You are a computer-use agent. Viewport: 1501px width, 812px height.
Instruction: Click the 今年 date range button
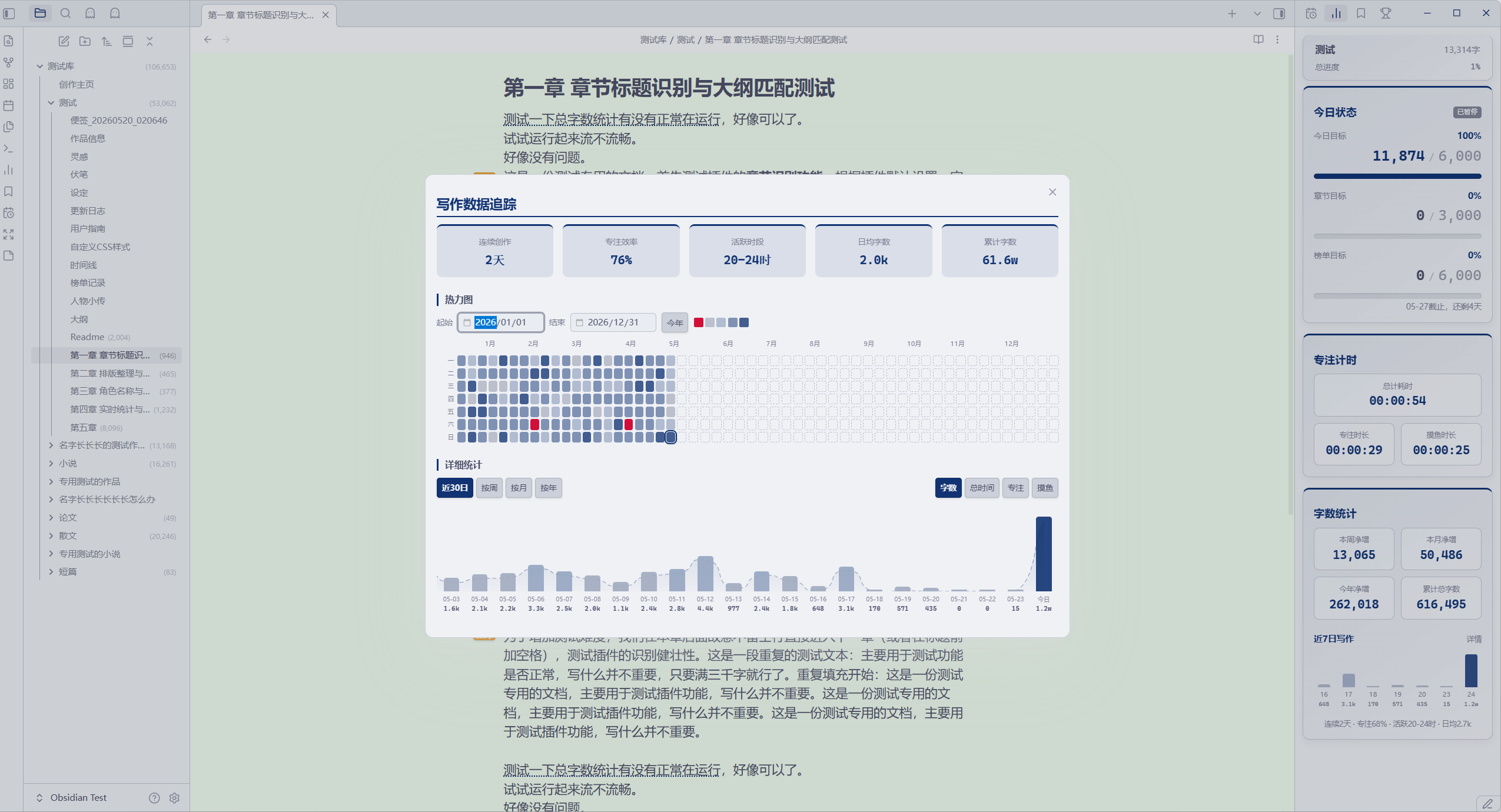(675, 322)
